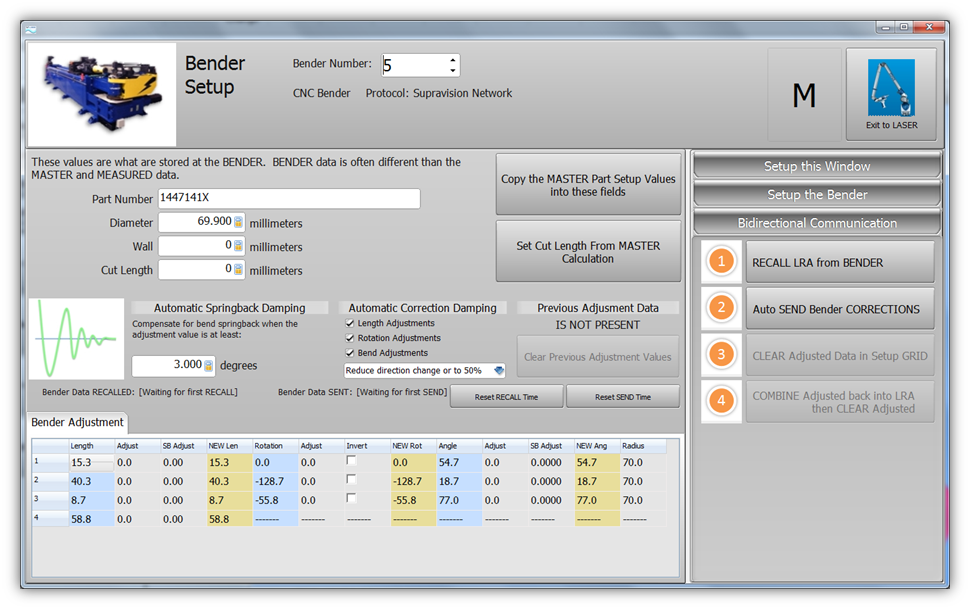The image size is (970, 609).
Task: Click in the Part Number text field
Action: tap(288, 199)
